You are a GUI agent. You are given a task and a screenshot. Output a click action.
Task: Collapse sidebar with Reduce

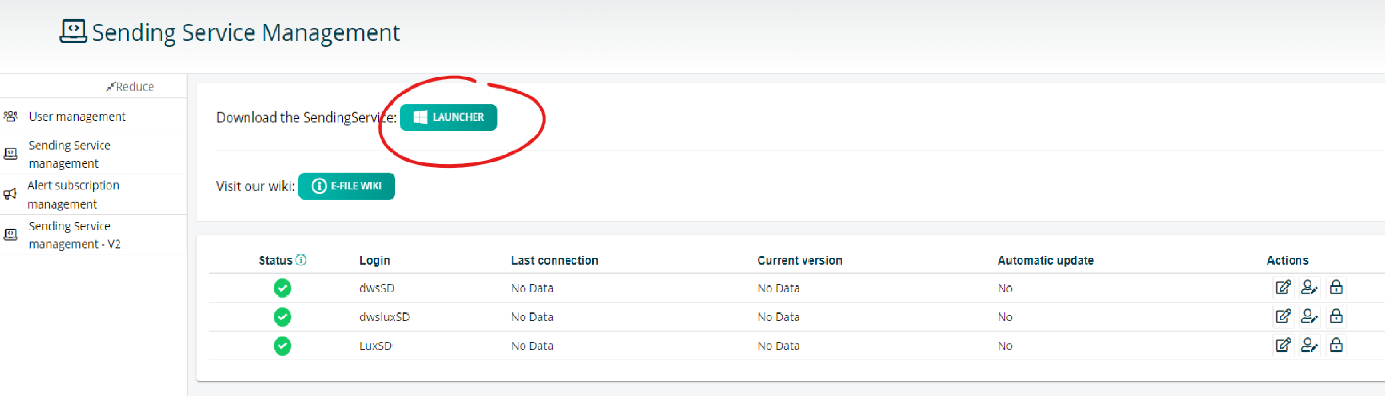tap(130, 87)
